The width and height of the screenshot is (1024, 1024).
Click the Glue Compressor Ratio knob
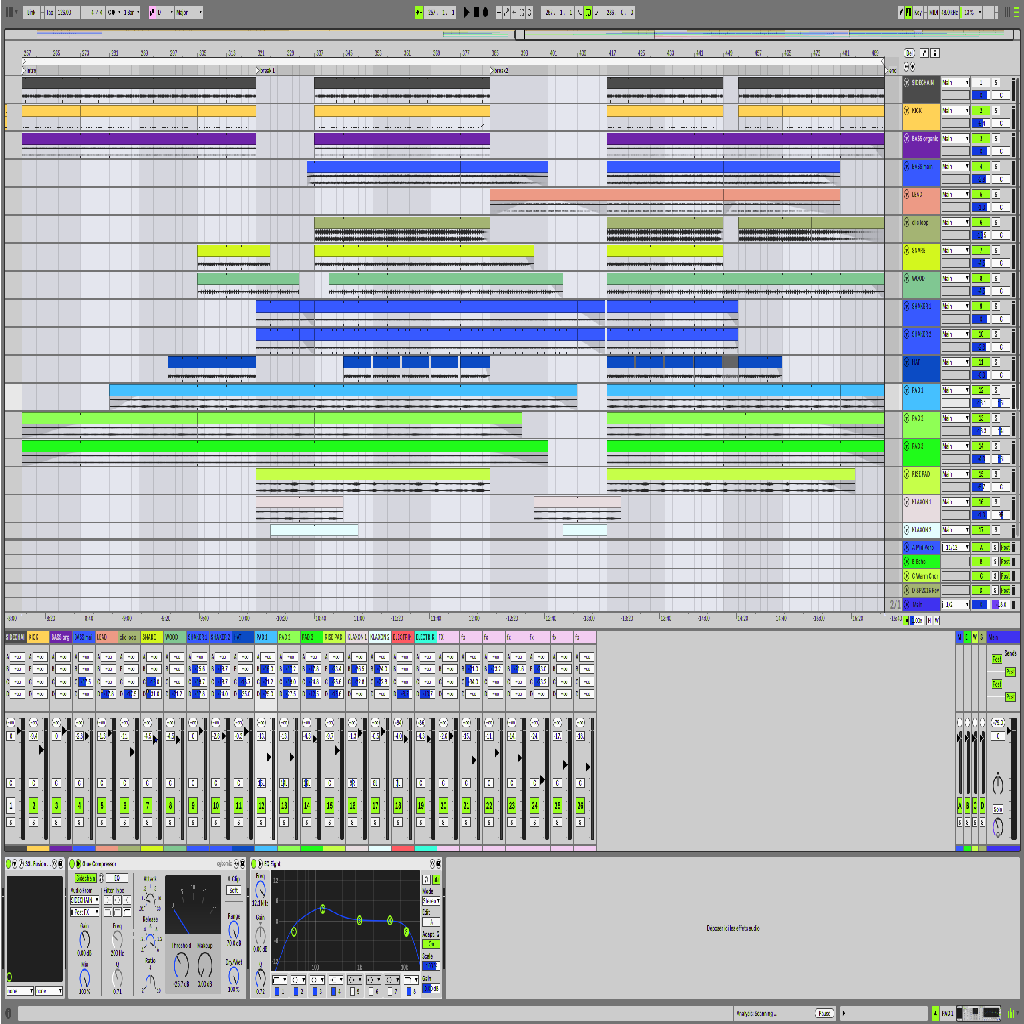point(150,982)
